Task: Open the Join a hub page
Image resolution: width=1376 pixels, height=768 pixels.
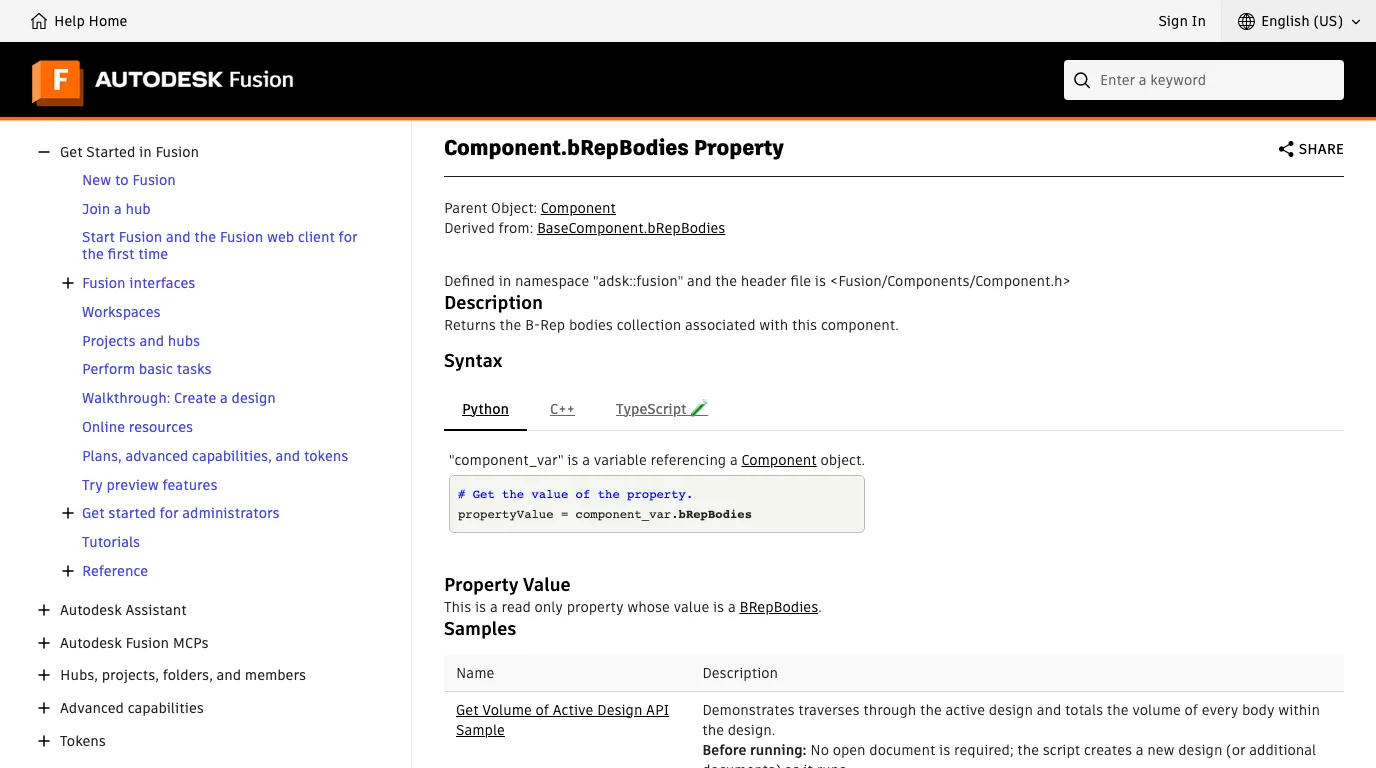Action: [x=116, y=209]
